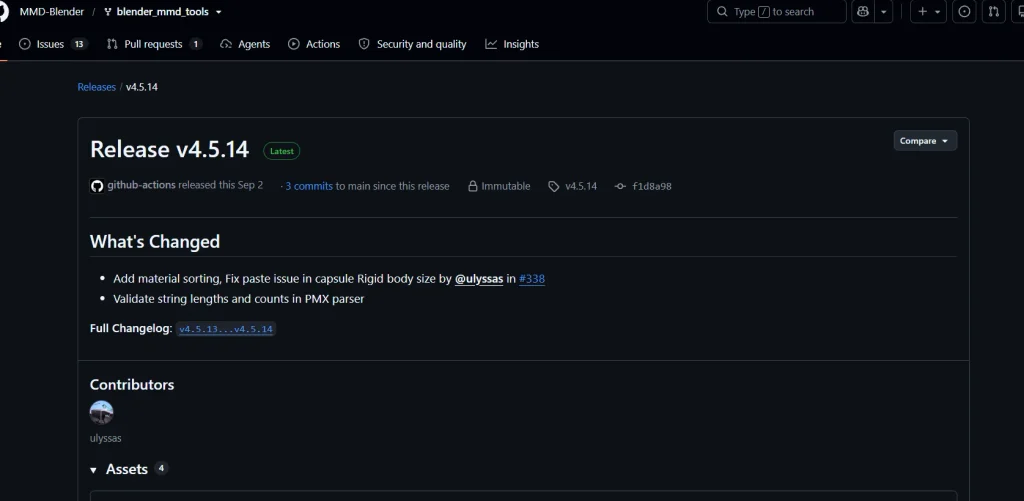Screen dimensions: 1024x501
Task: Click the tag icon next to v4.5.14
Action: pyautogui.click(x=554, y=187)
